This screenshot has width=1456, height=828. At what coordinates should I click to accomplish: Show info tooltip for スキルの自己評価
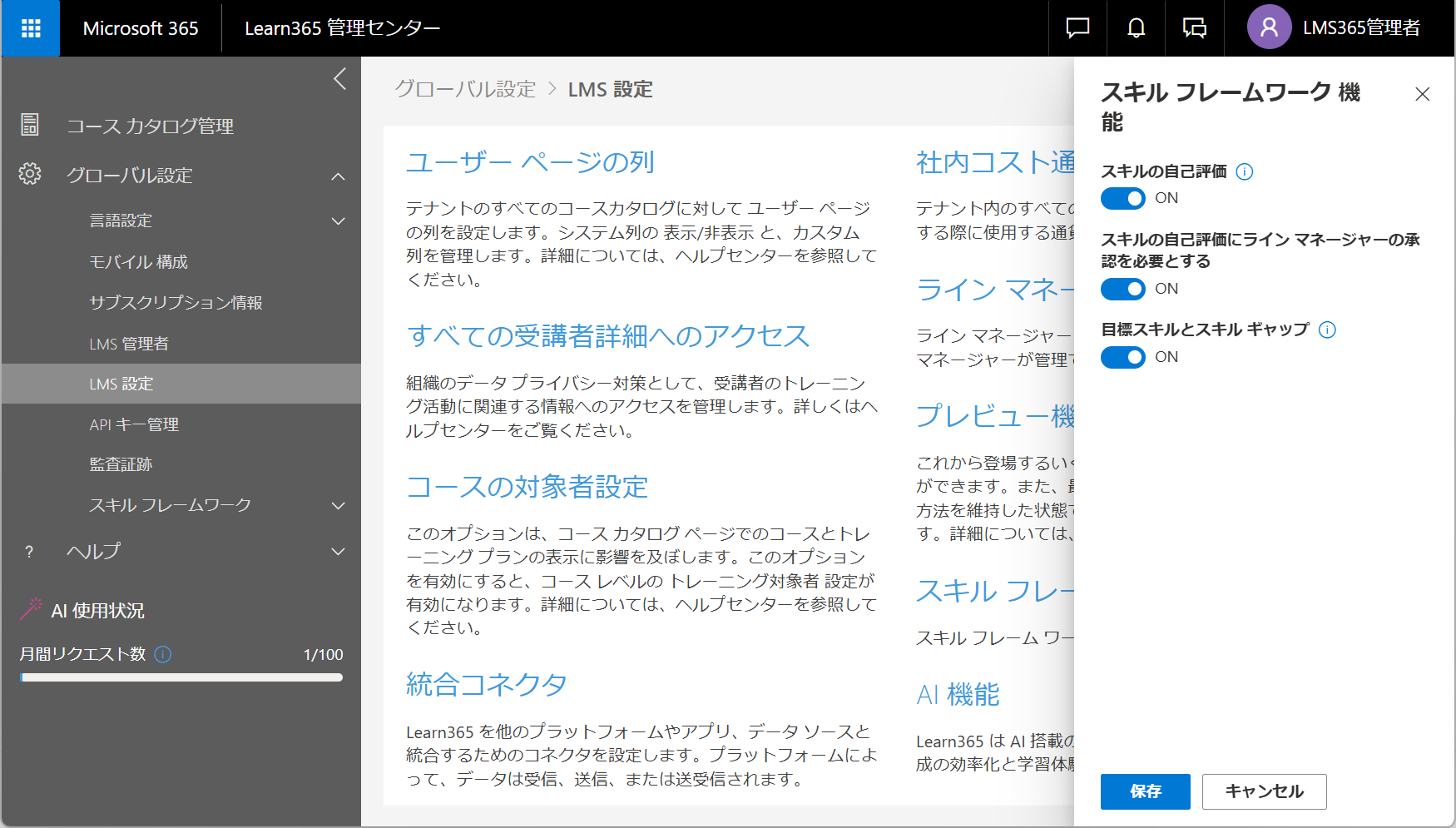tap(1245, 171)
